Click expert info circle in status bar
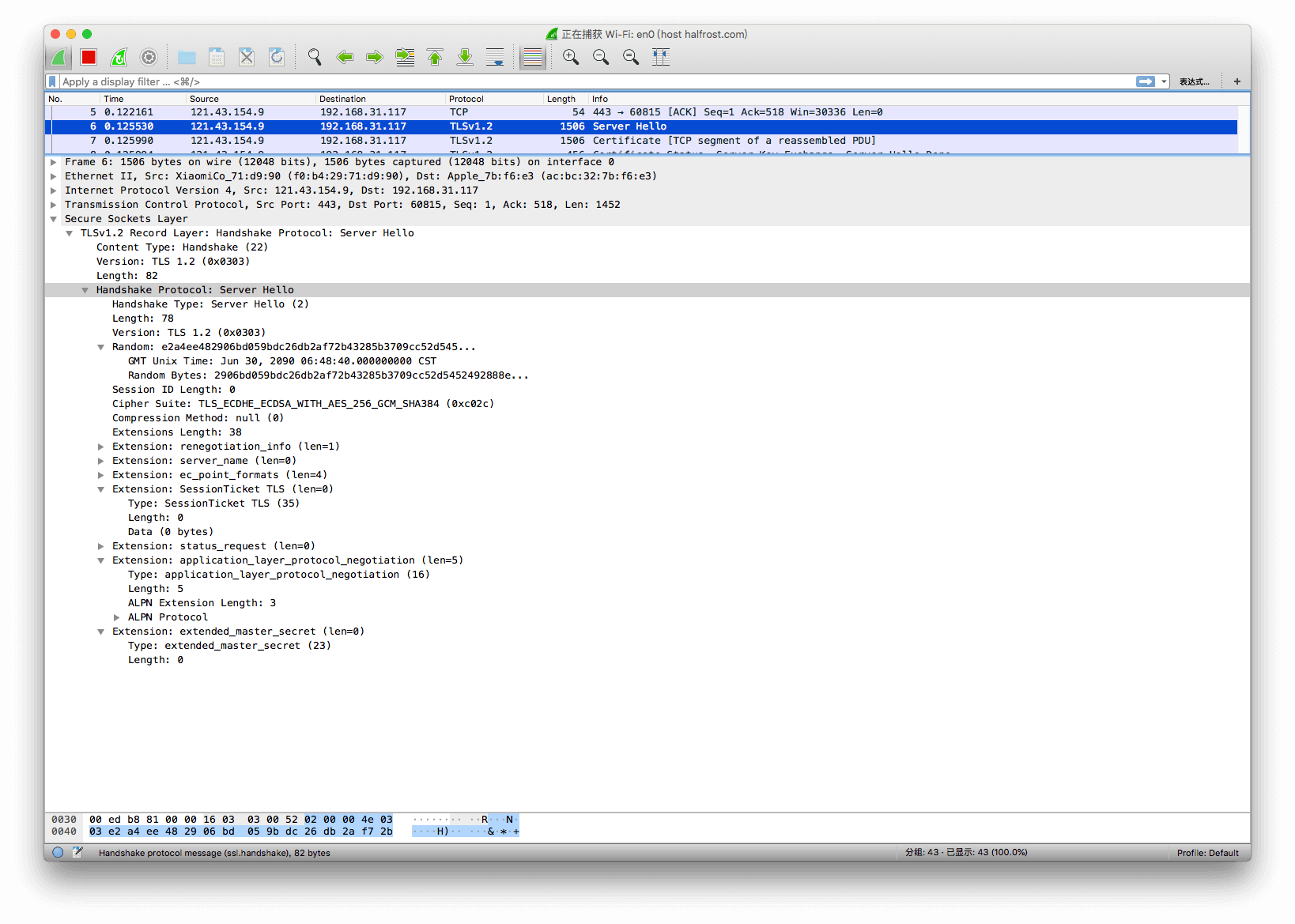Image resolution: width=1295 pixels, height=924 pixels. (58, 853)
